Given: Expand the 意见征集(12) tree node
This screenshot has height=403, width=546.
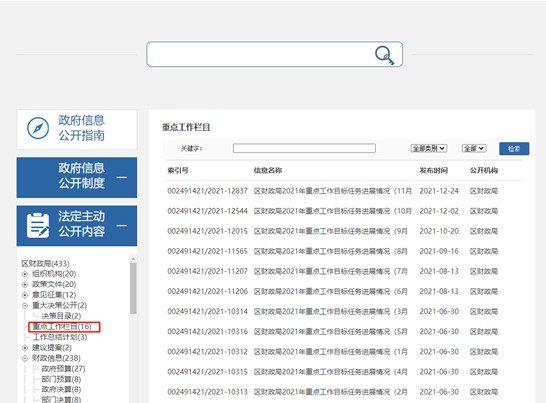Looking at the screenshot, I should [x=25, y=295].
